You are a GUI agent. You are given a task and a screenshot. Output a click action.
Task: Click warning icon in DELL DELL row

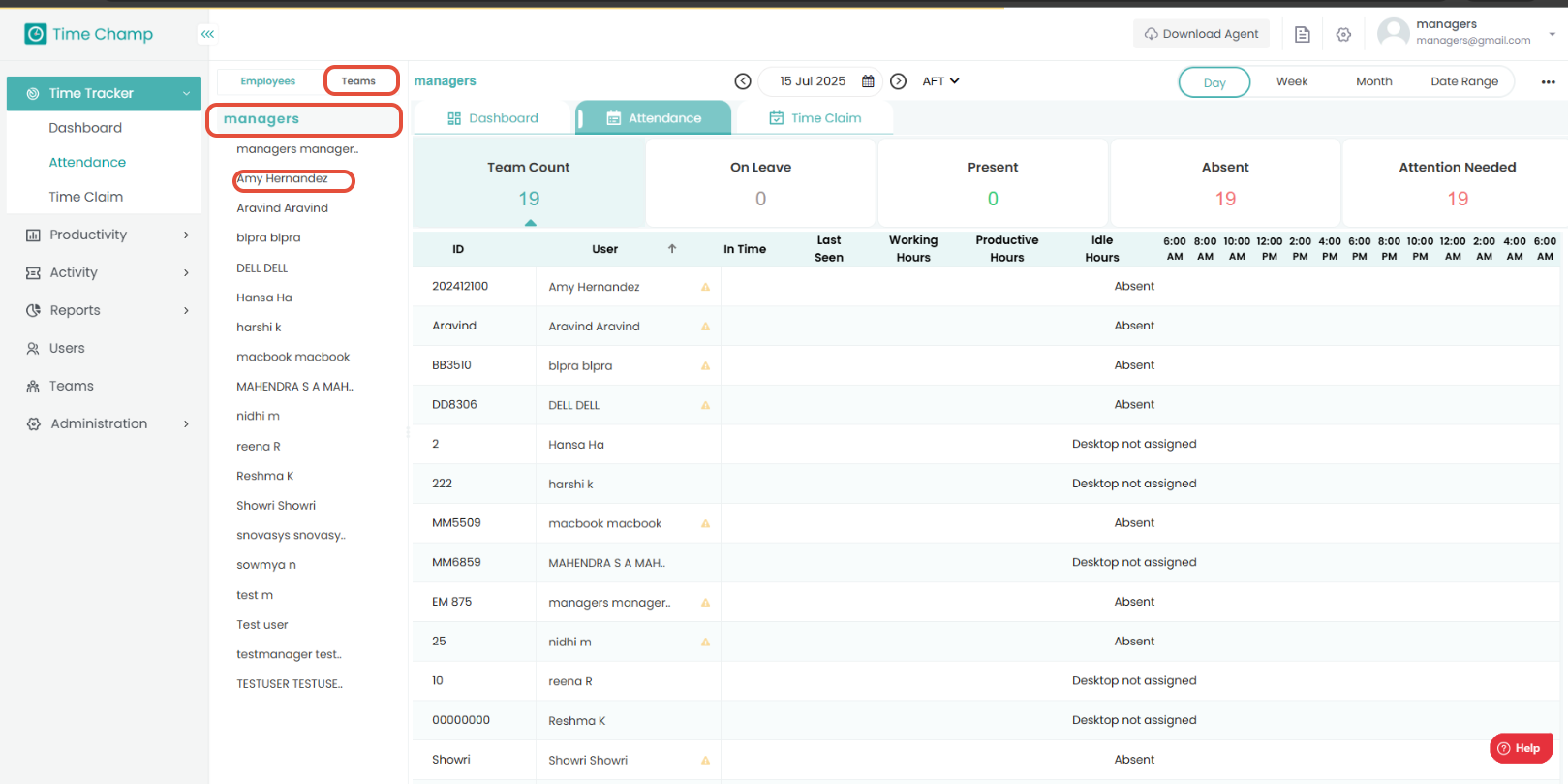point(705,405)
